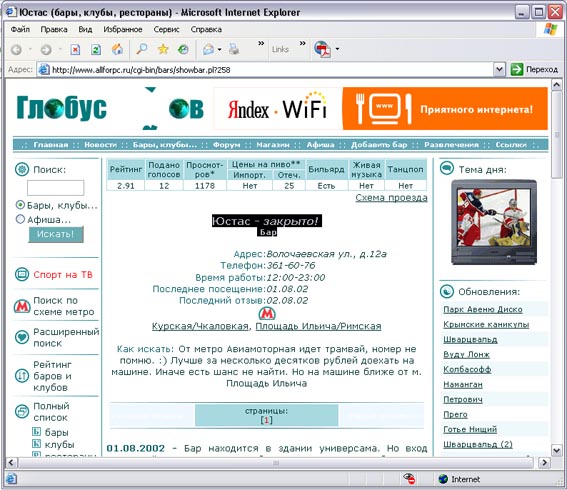This screenshot has height=490, width=567.
Task: Click the Stop toolbar icon
Action: [75, 49]
